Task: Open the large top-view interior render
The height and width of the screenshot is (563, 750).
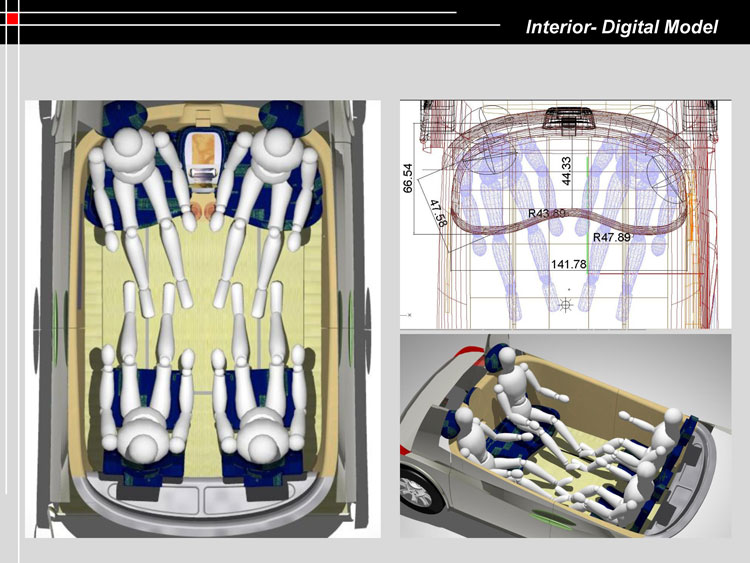Action: [x=200, y=320]
